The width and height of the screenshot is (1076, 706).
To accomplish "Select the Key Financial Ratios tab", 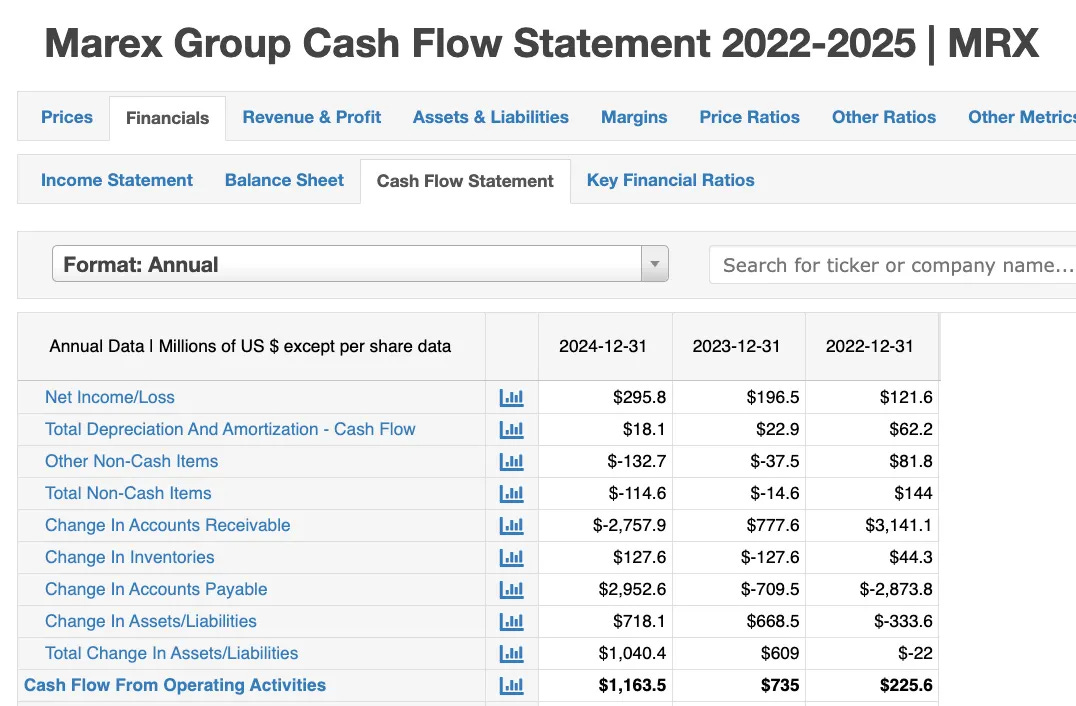I will [670, 180].
